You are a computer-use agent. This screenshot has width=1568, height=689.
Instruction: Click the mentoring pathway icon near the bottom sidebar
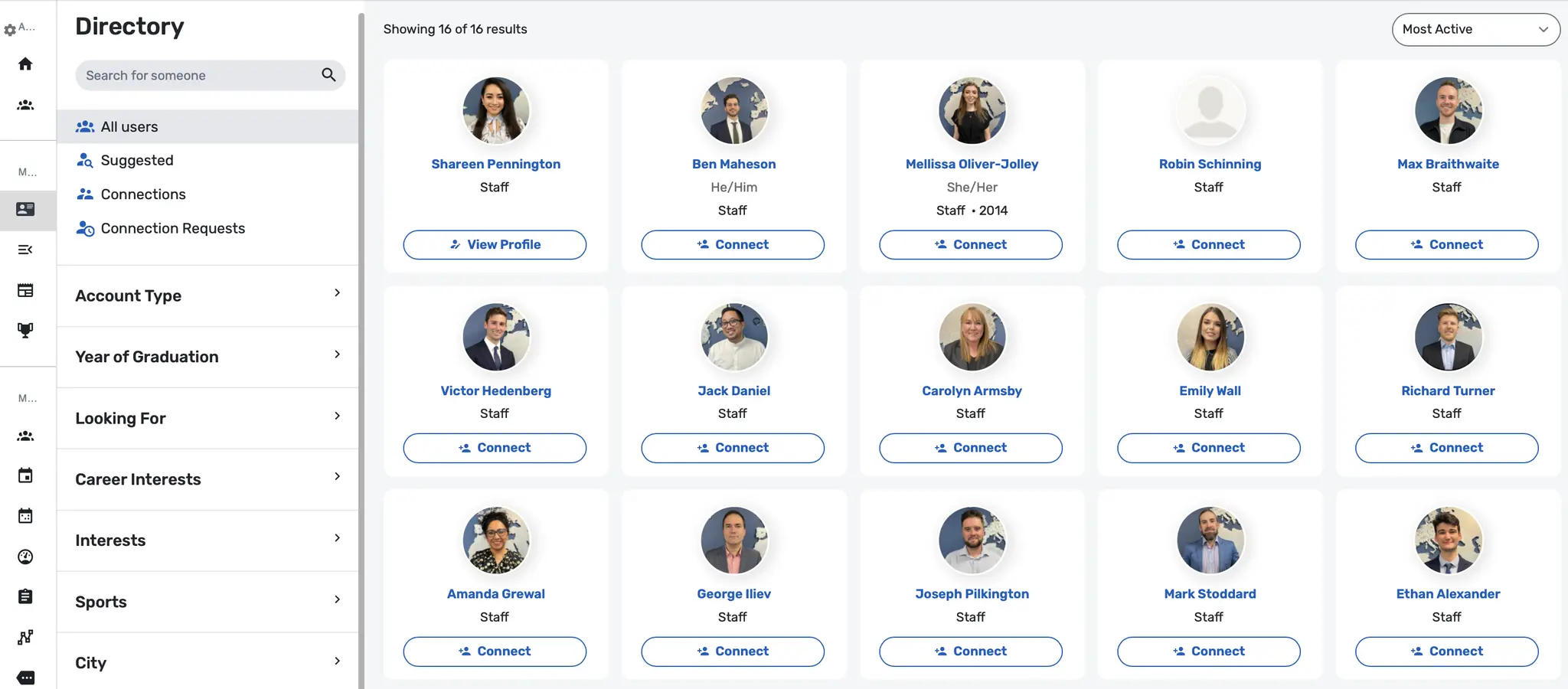tap(26, 637)
